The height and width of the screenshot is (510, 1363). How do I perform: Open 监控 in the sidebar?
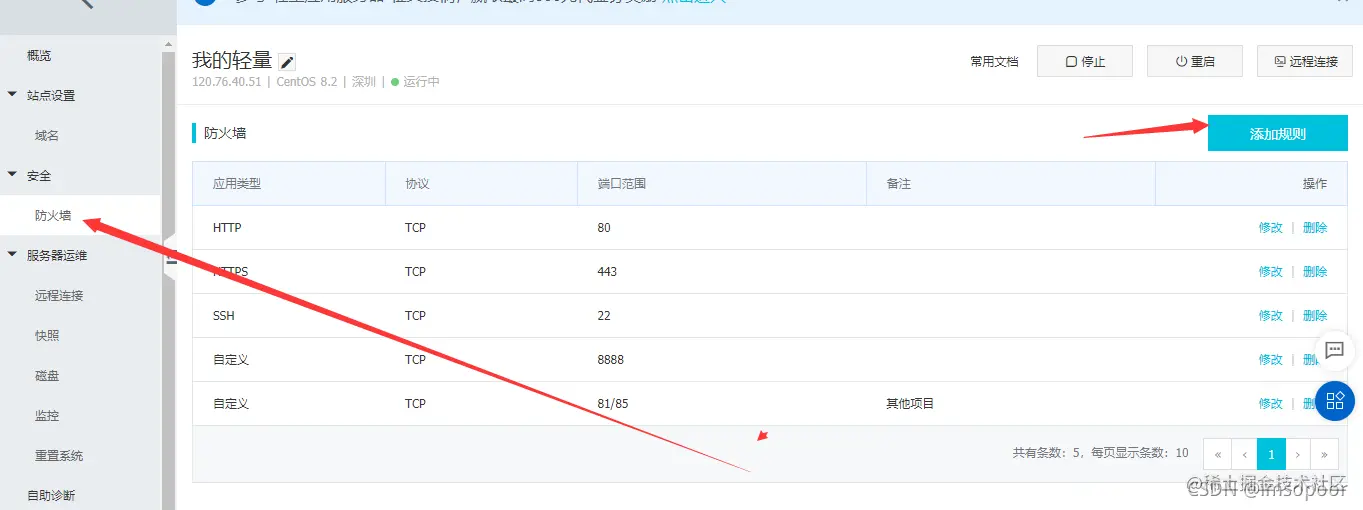(47, 415)
